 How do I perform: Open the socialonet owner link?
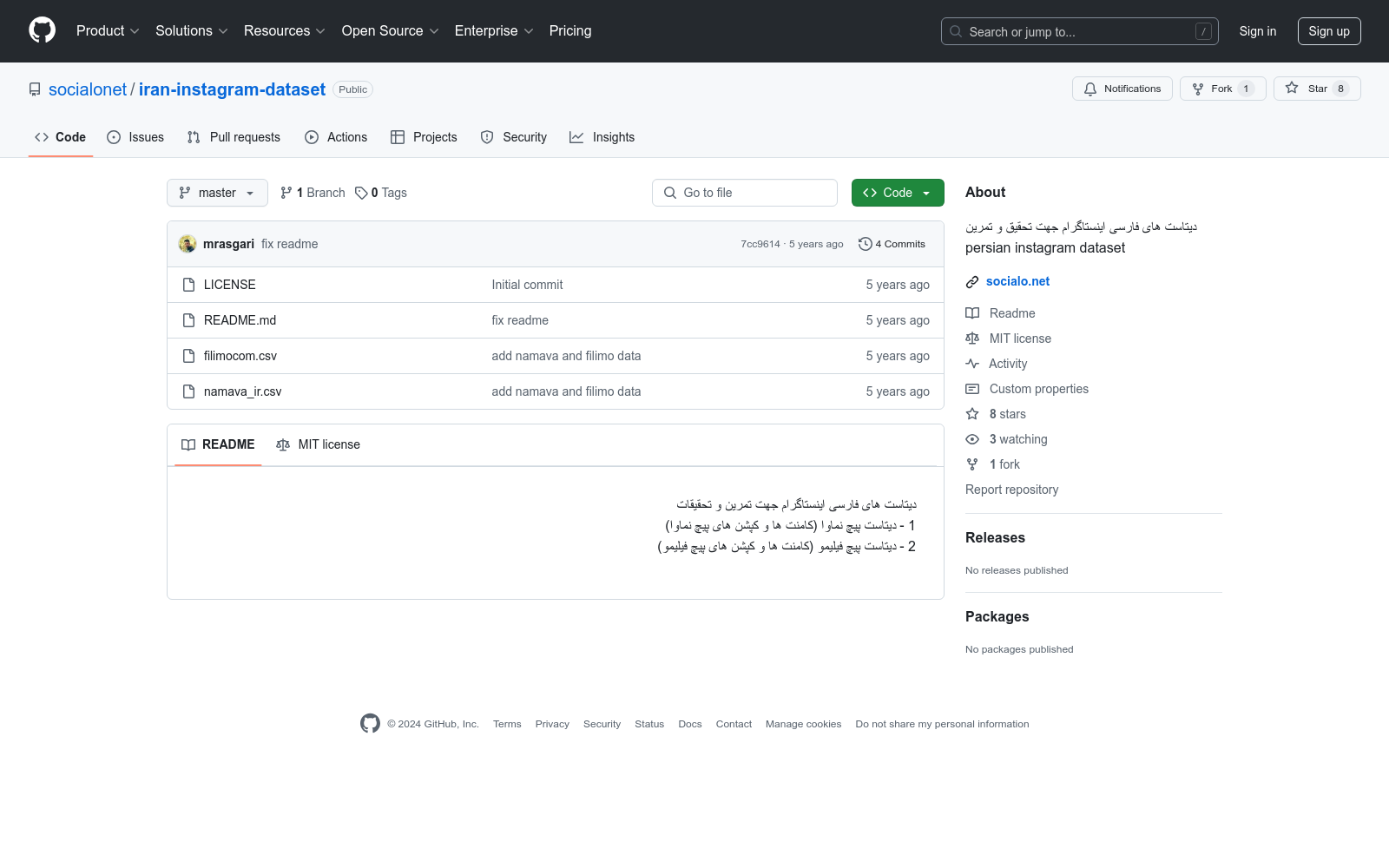[88, 89]
